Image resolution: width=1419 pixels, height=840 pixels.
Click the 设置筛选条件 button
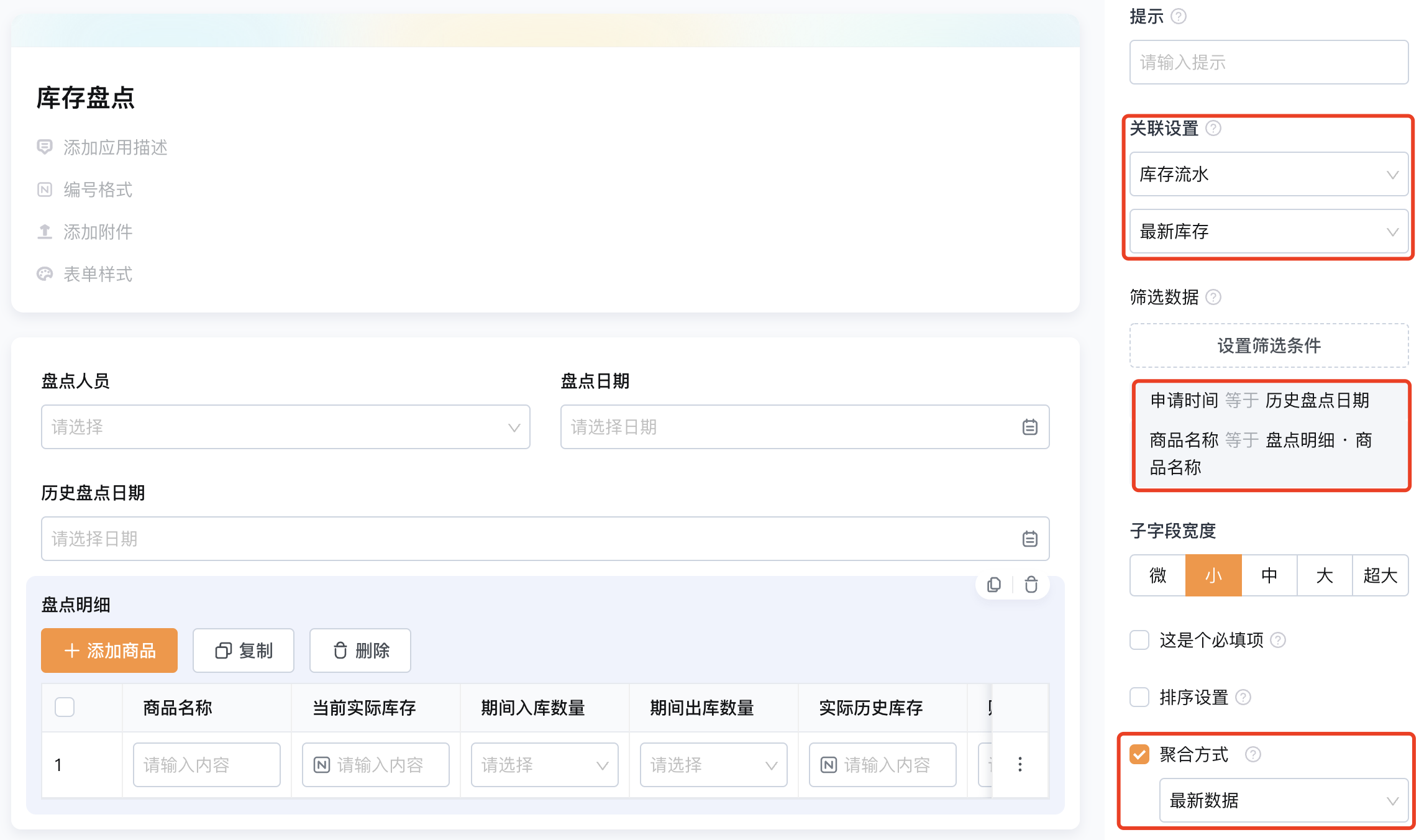(1269, 345)
